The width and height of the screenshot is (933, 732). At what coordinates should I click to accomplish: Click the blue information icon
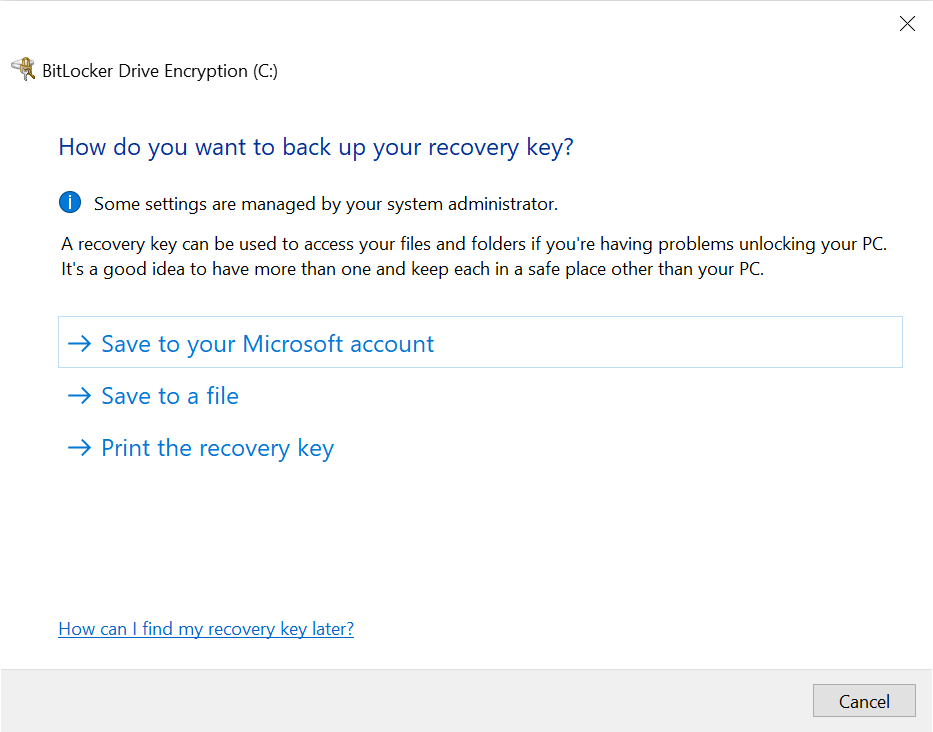70,203
